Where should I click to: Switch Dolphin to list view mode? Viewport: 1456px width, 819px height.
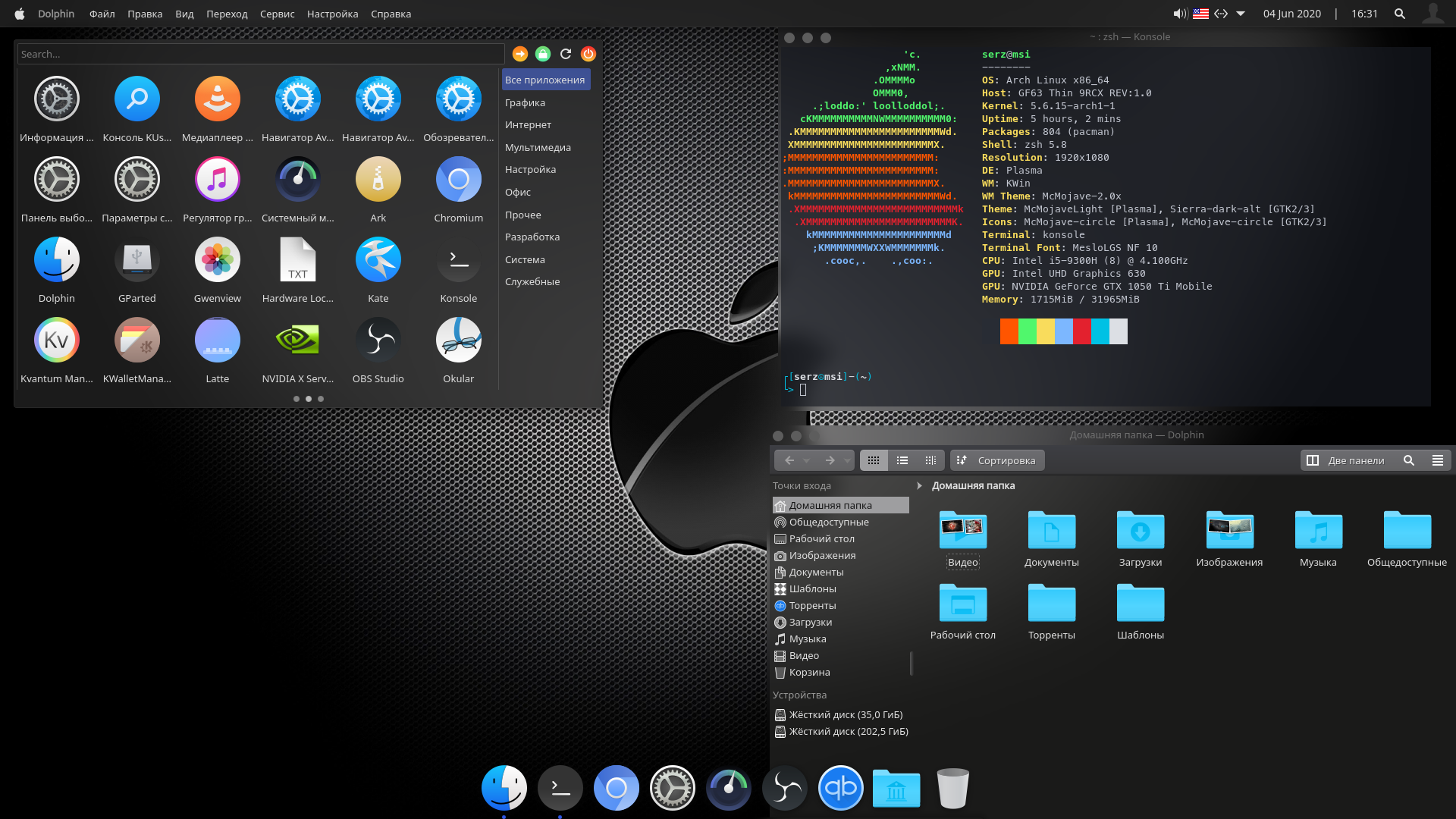[902, 460]
